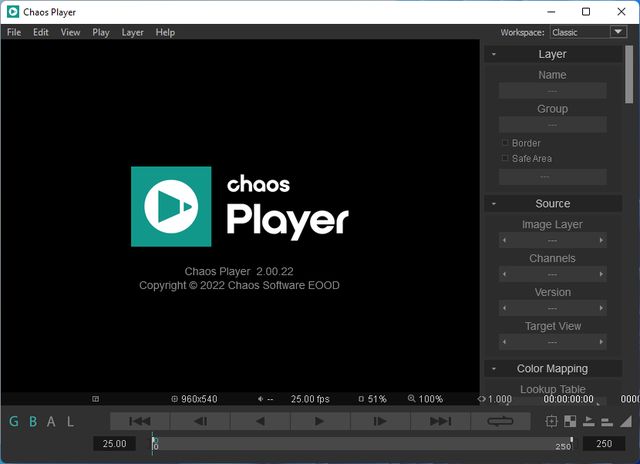Toggle the G channel letter
Viewport: 640px width, 464px height.
pos(14,422)
